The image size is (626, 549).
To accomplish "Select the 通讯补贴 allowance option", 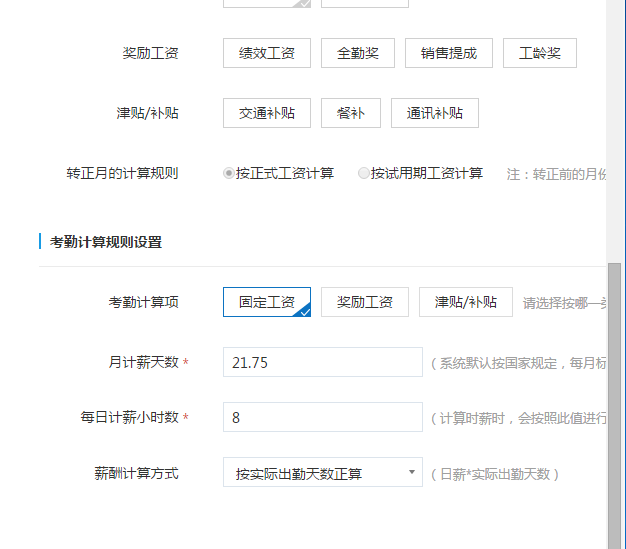I will [435, 113].
